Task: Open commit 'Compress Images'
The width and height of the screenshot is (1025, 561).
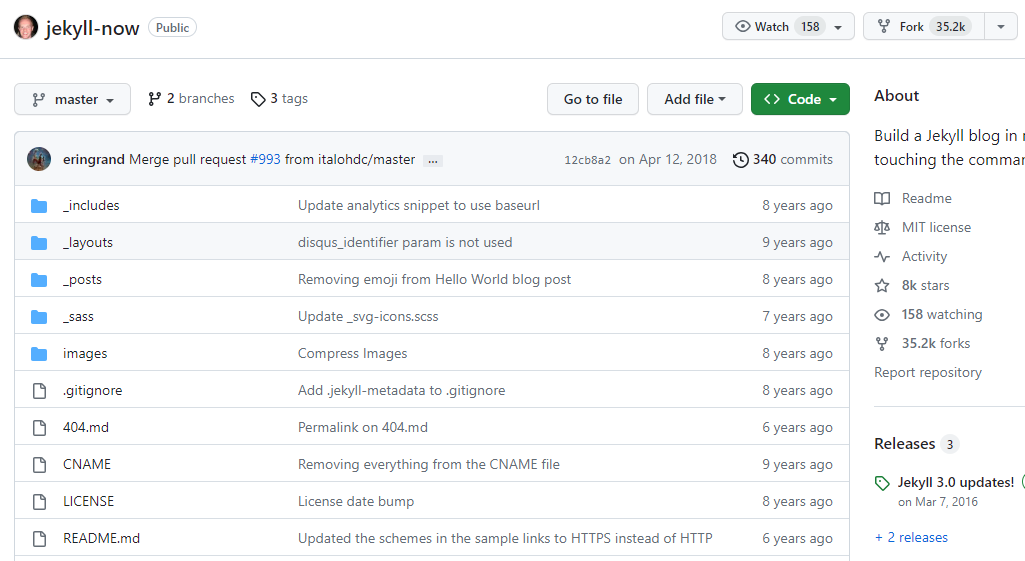Action: click(352, 354)
